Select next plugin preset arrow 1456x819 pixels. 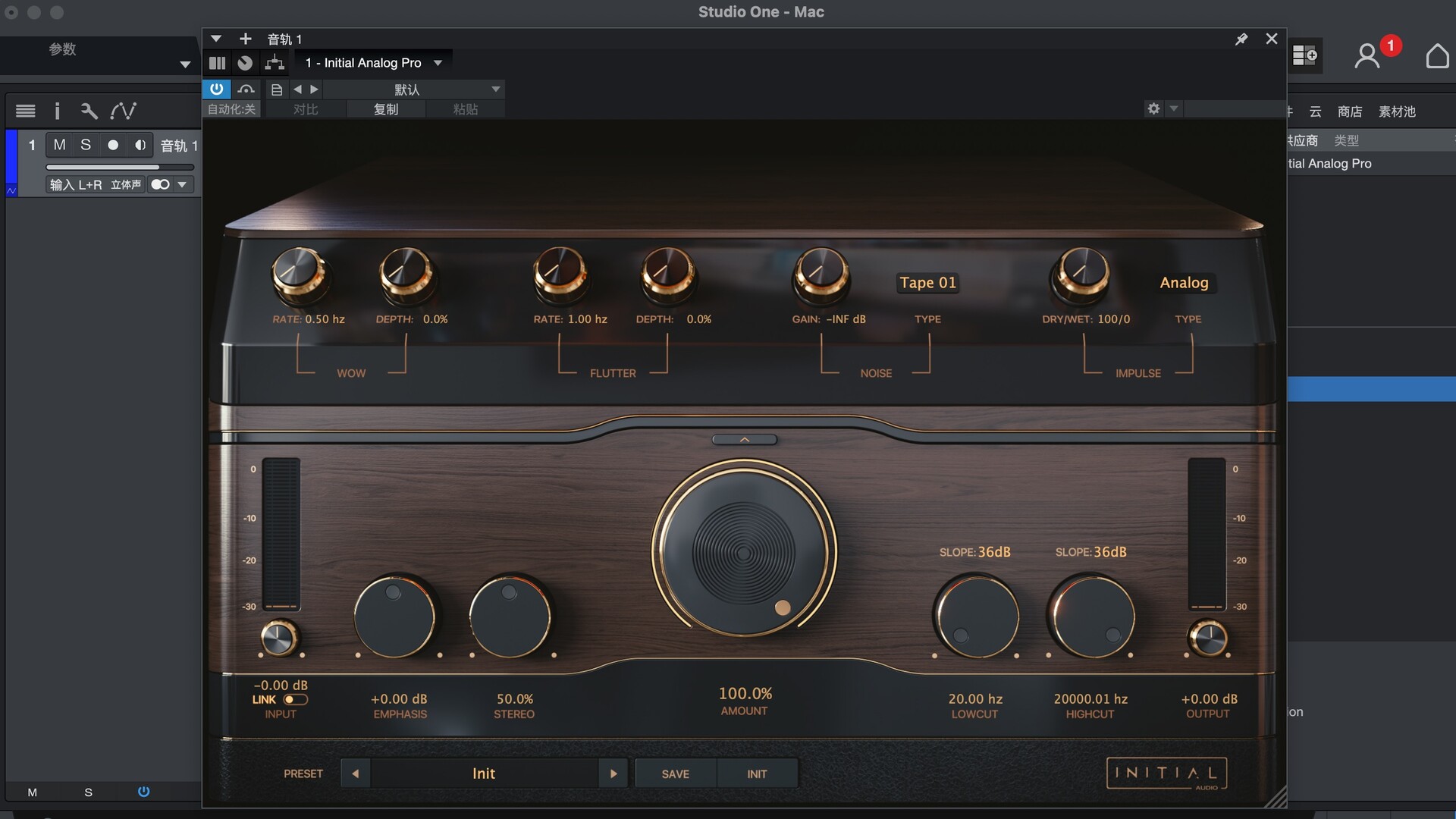(x=613, y=773)
